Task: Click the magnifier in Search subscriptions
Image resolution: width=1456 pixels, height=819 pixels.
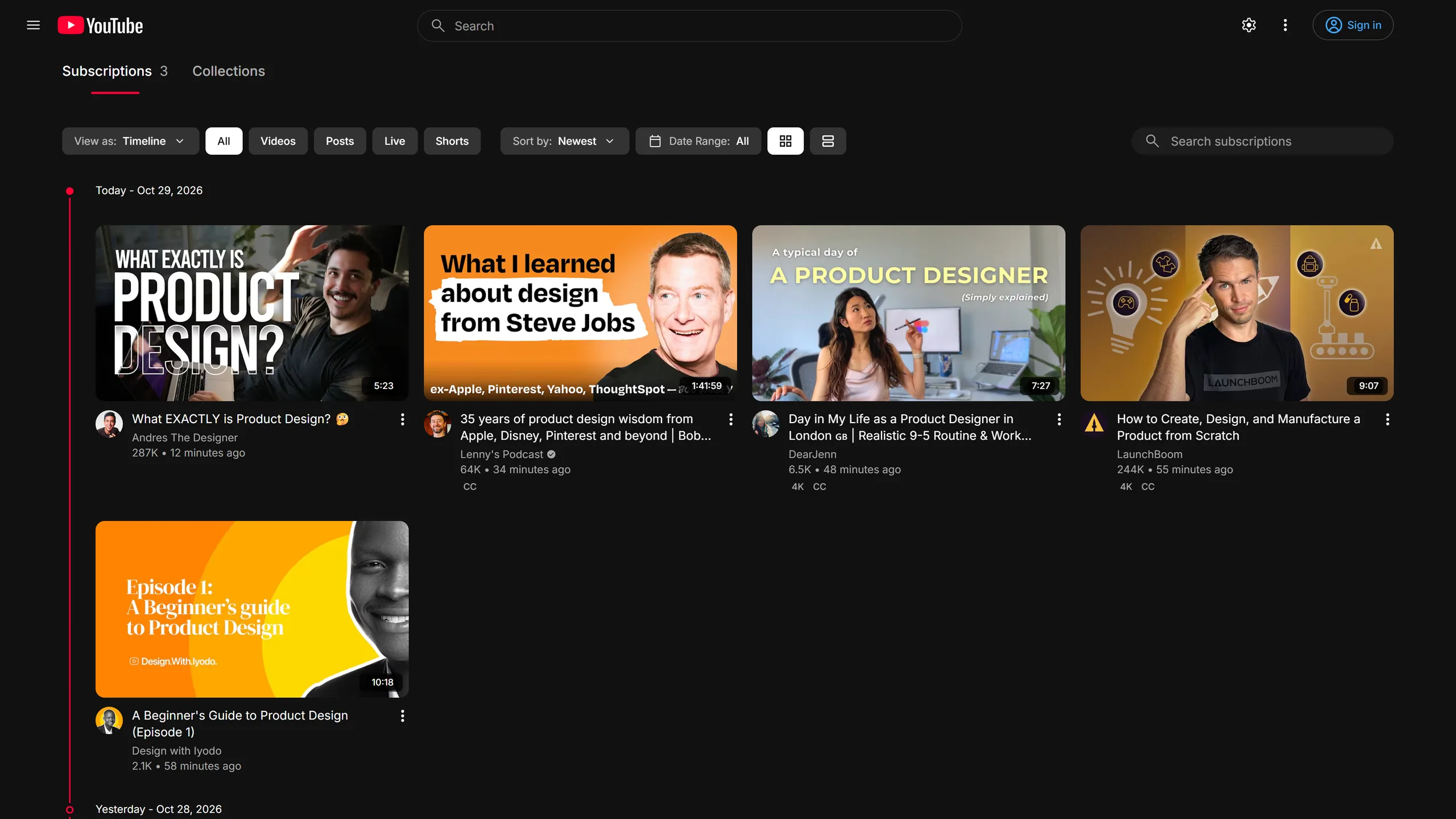Action: point(1152,140)
